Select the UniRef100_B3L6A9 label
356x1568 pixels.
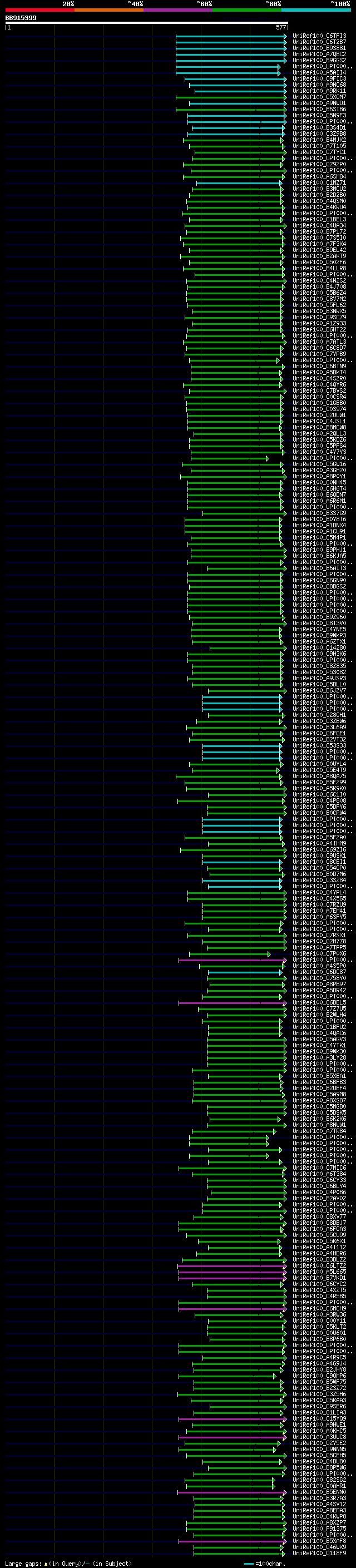(319, 727)
